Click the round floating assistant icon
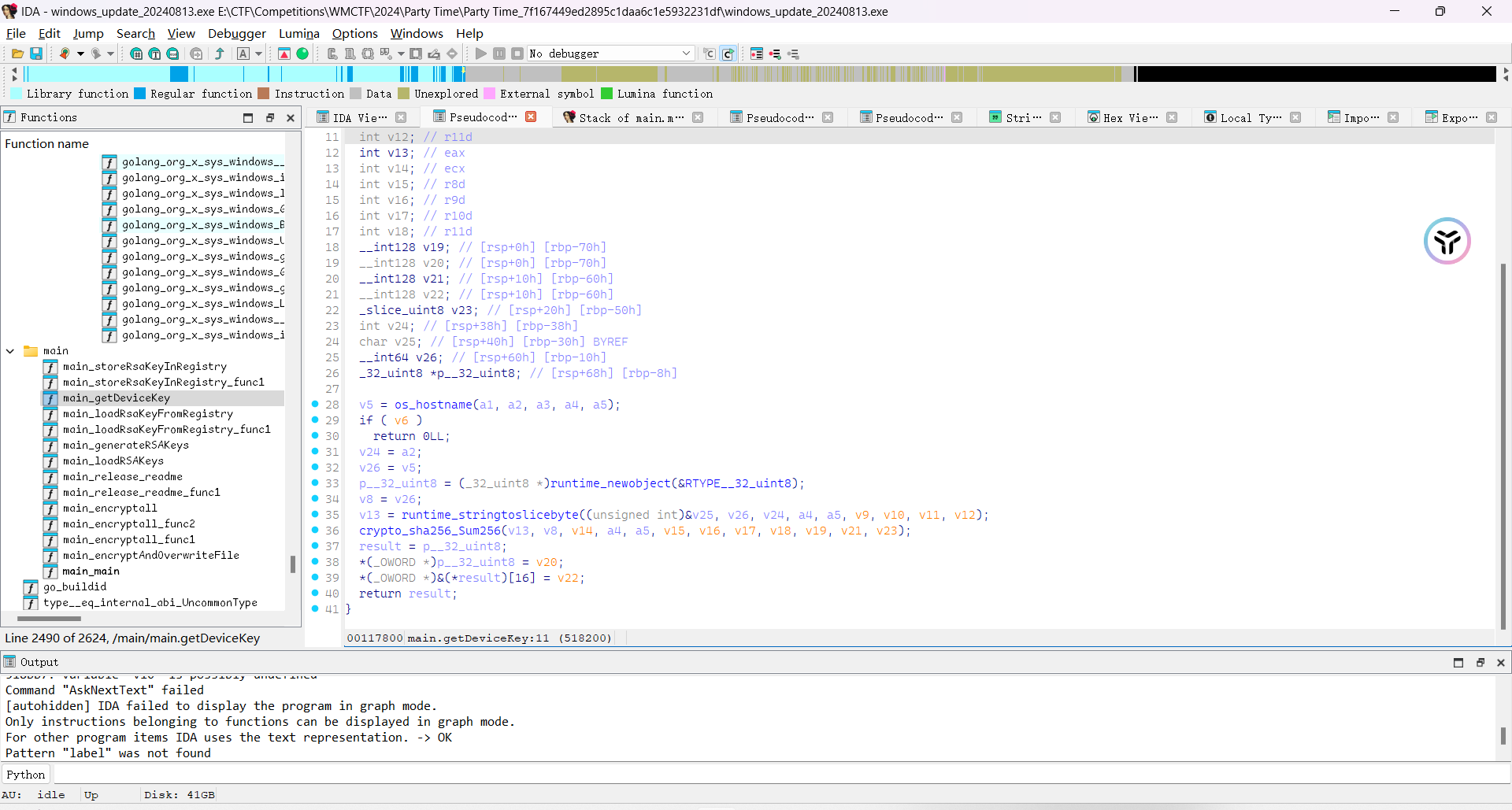 point(1447,241)
